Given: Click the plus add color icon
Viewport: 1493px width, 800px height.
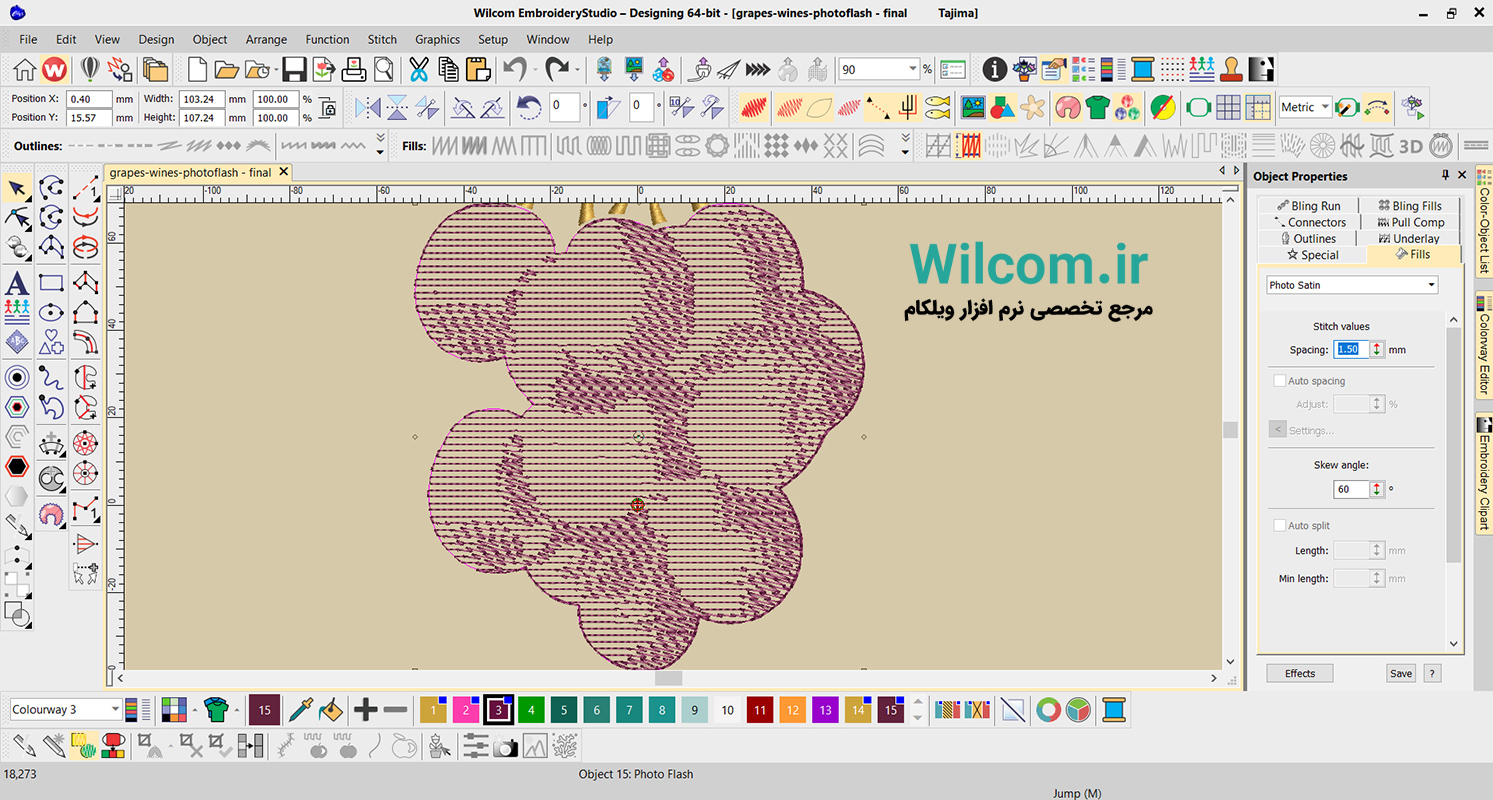Looking at the screenshot, I should pos(366,710).
